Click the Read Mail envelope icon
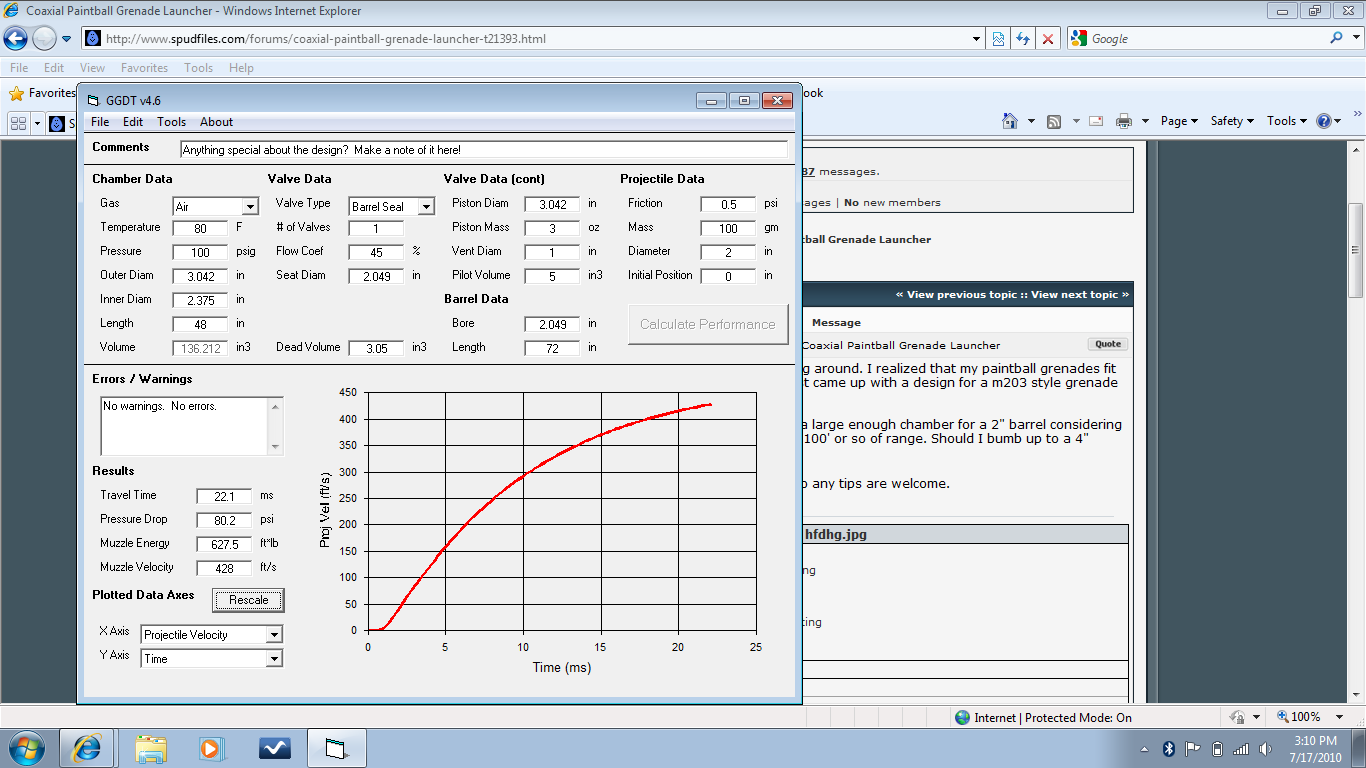Image resolution: width=1366 pixels, height=768 pixels. [1096, 121]
